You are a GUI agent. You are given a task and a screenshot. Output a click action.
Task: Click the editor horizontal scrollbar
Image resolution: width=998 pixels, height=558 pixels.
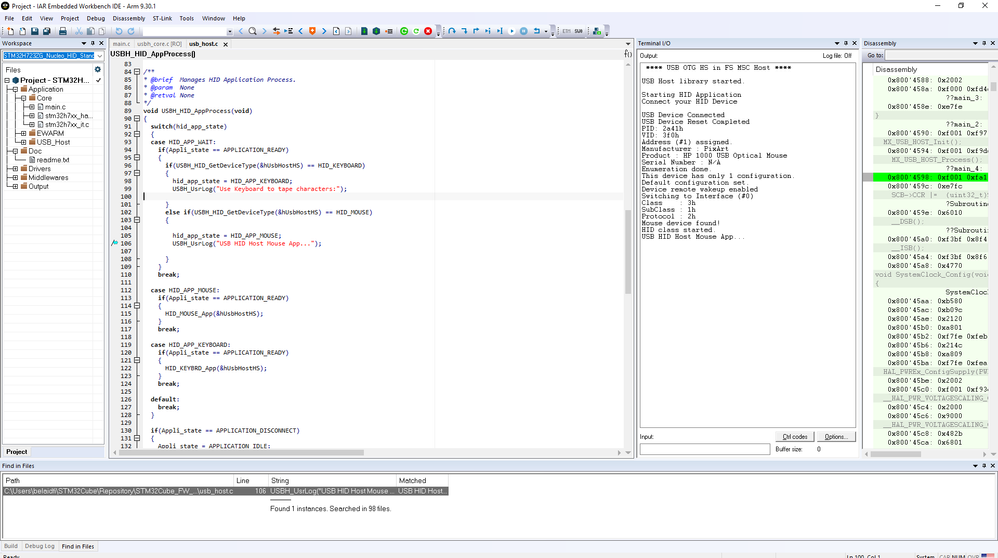click(367, 453)
